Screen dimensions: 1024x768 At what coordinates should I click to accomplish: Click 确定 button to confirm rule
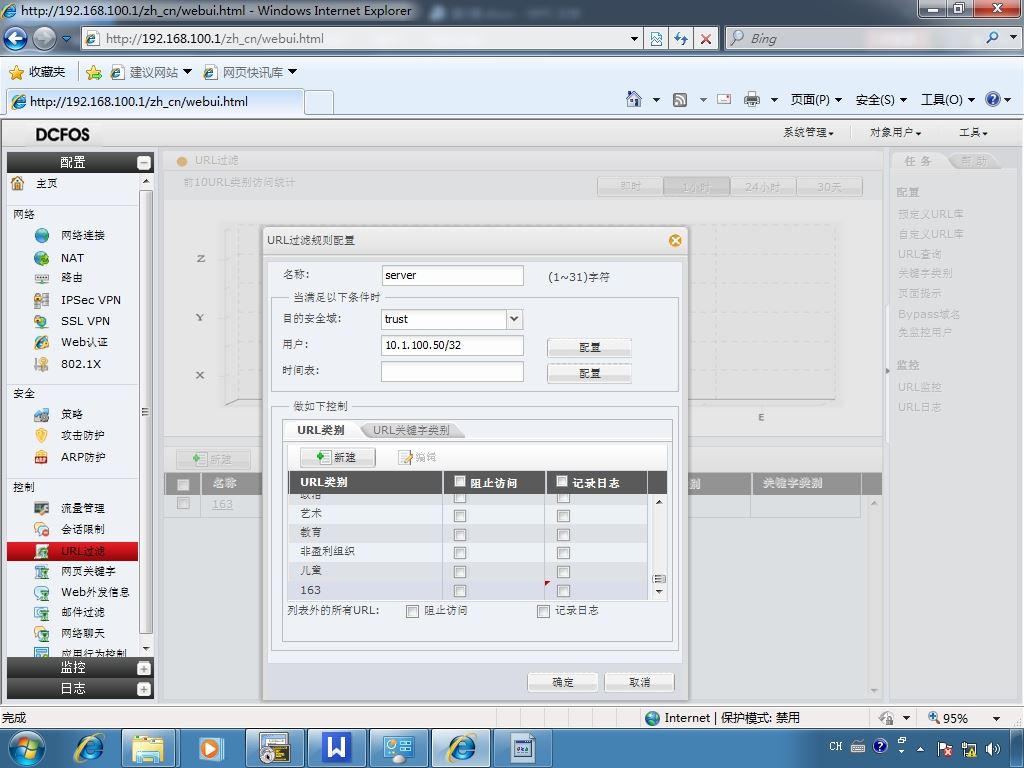point(562,682)
